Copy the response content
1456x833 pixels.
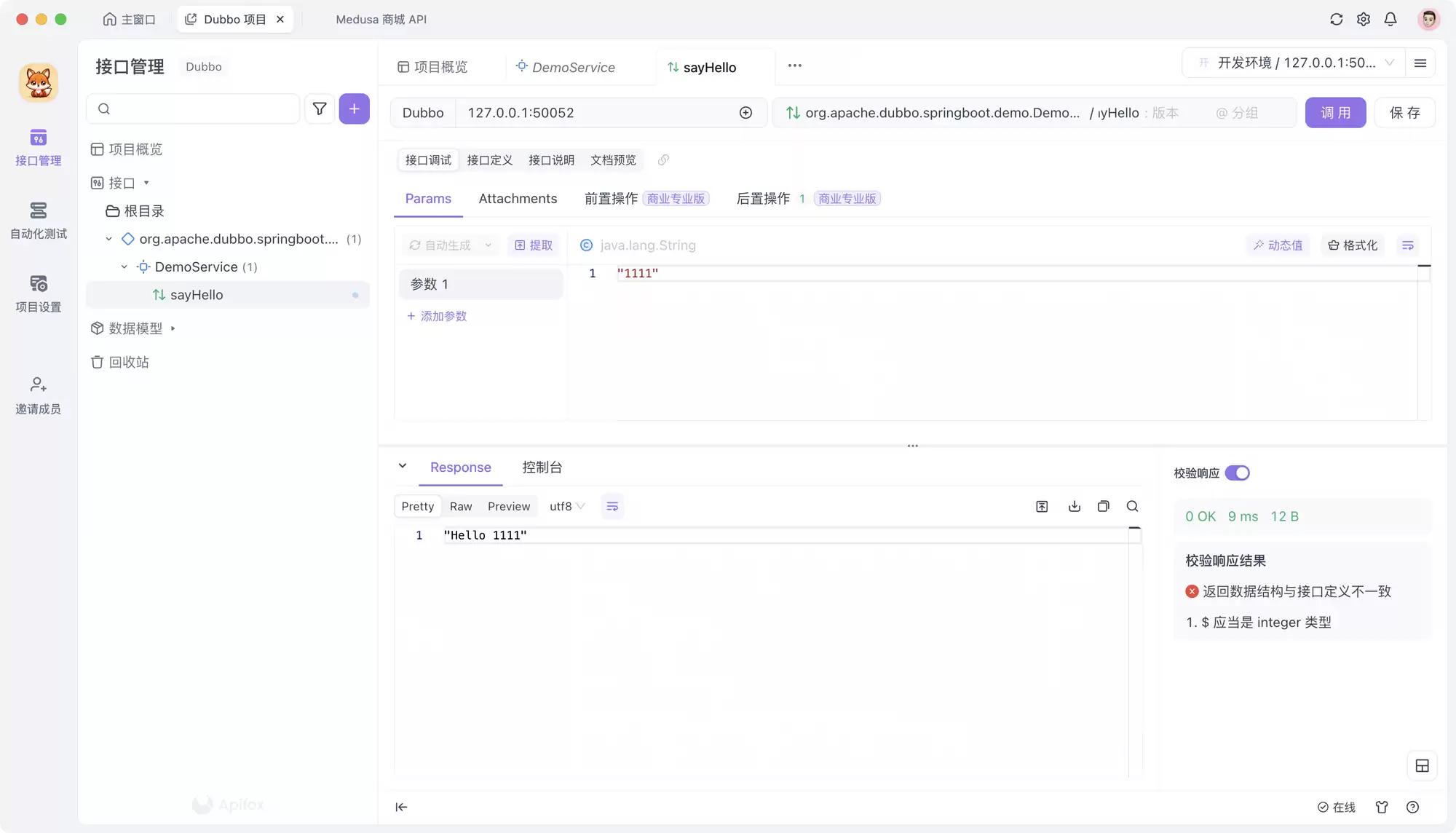[1104, 506]
